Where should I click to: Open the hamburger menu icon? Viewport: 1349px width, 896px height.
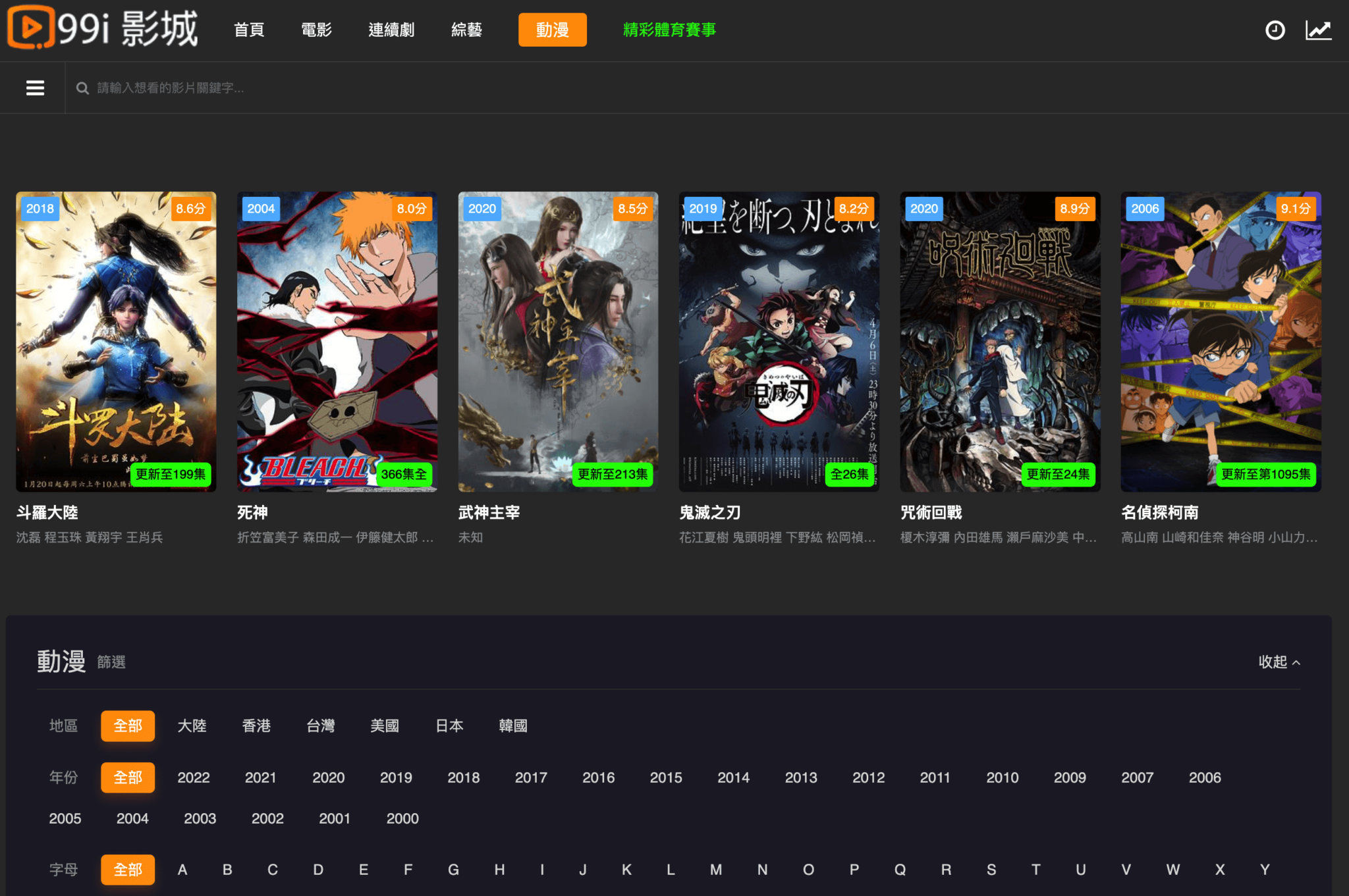tap(35, 88)
